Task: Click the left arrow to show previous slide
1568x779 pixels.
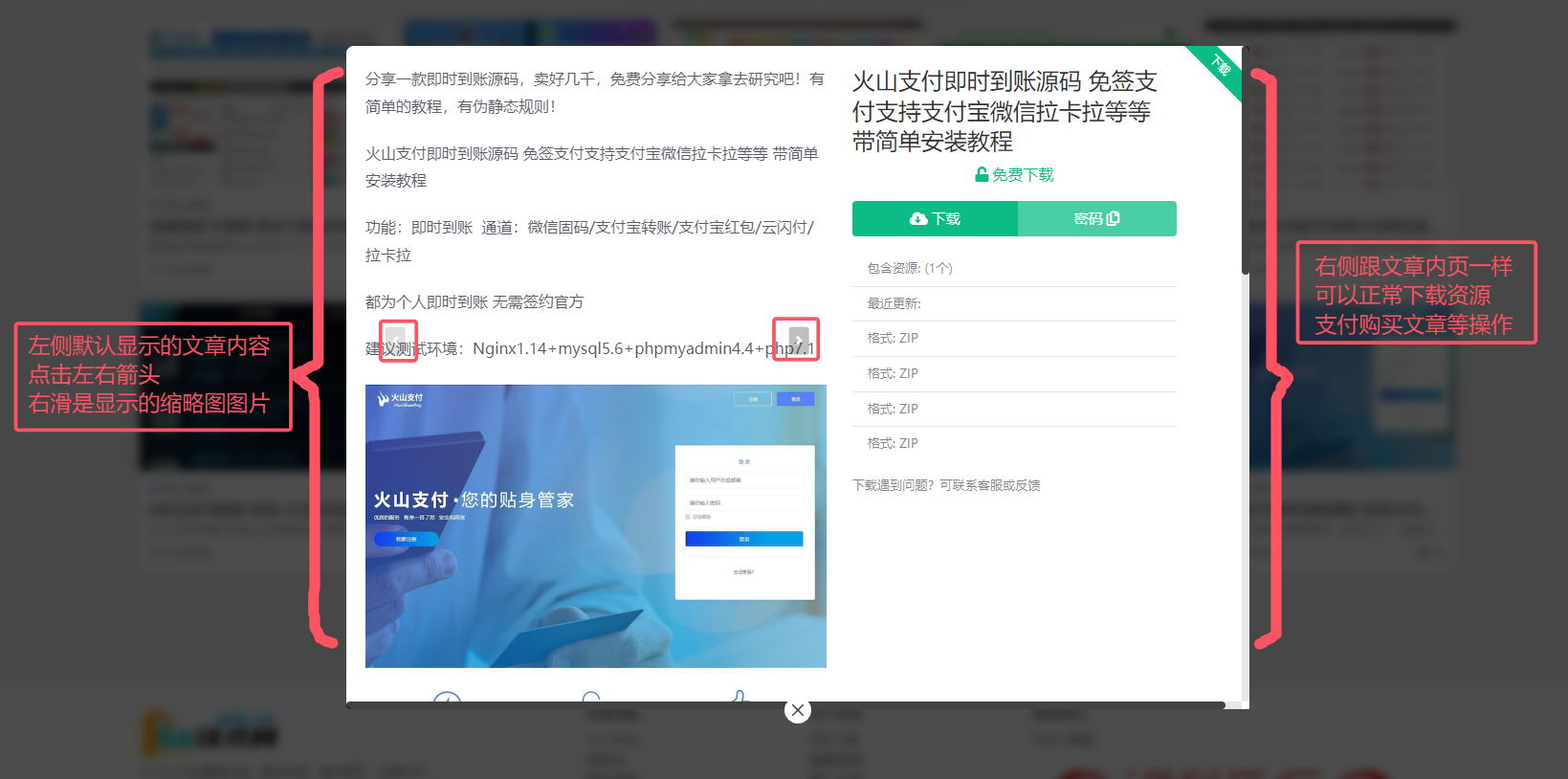Action: (x=394, y=341)
